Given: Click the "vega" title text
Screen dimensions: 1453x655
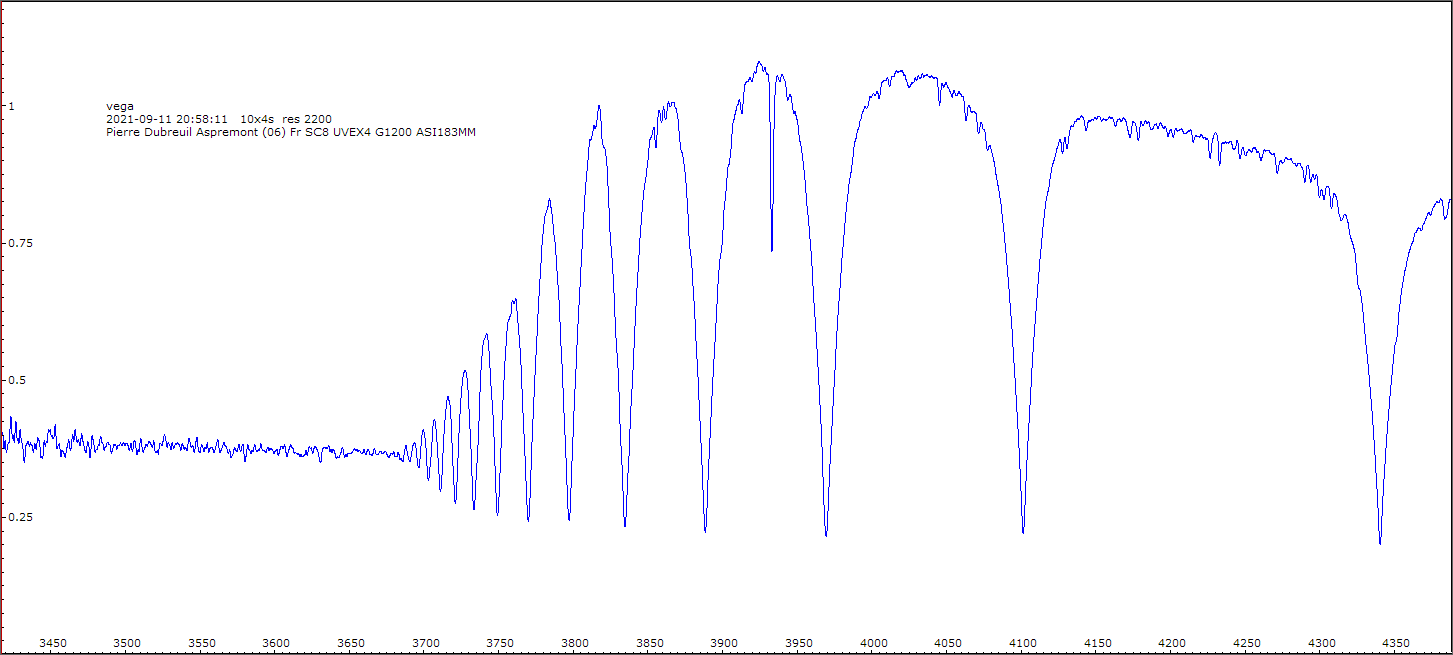Looking at the screenshot, I should coord(119,105).
